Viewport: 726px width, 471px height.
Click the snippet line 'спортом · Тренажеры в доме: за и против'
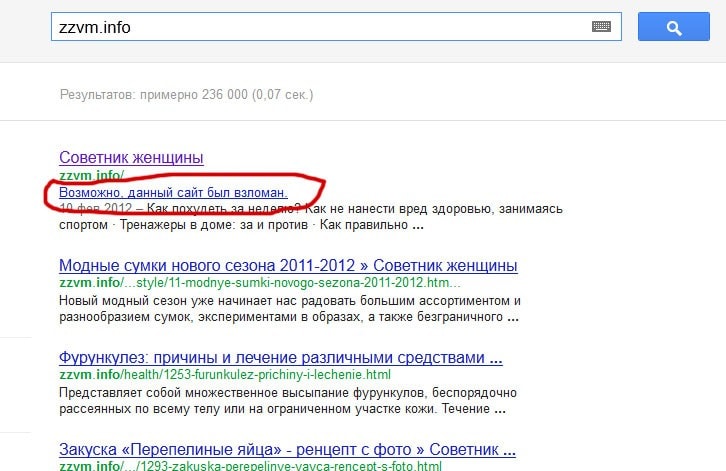[x=241, y=225]
